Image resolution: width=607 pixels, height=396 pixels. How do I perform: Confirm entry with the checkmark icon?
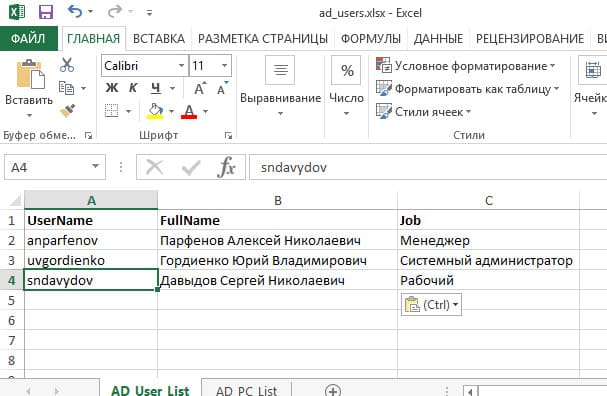191,168
